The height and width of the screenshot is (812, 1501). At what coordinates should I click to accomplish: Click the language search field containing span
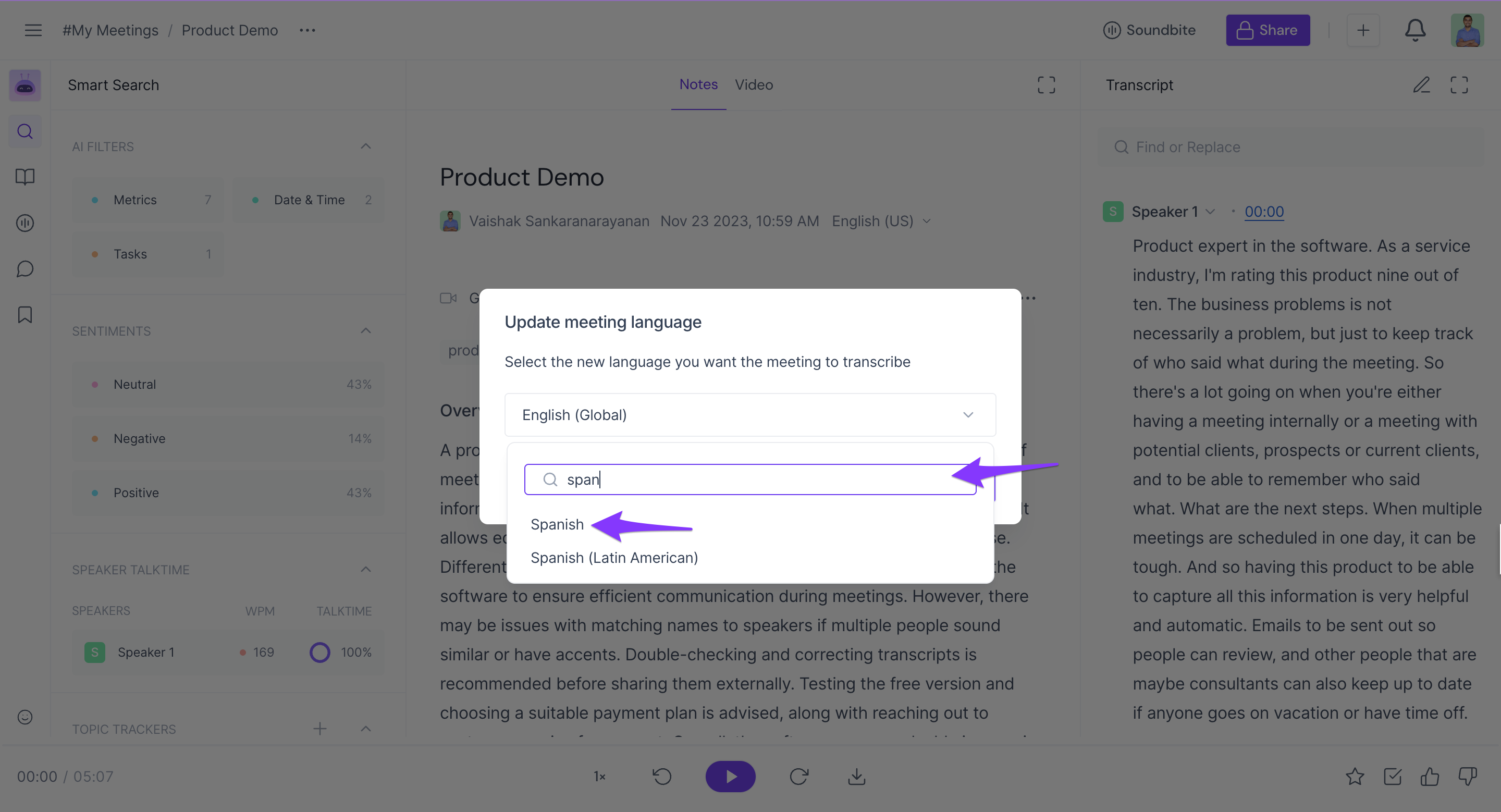coord(749,479)
